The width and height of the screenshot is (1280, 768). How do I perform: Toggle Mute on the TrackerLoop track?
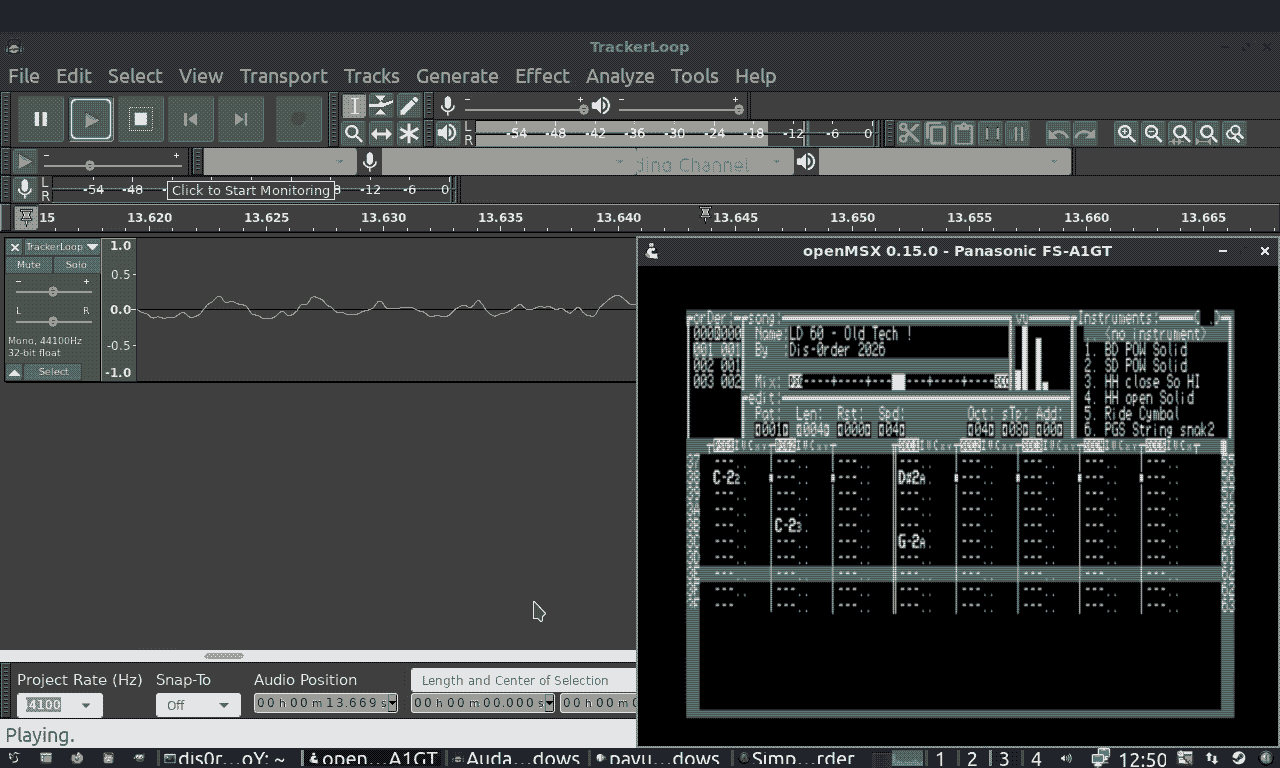coord(29,265)
